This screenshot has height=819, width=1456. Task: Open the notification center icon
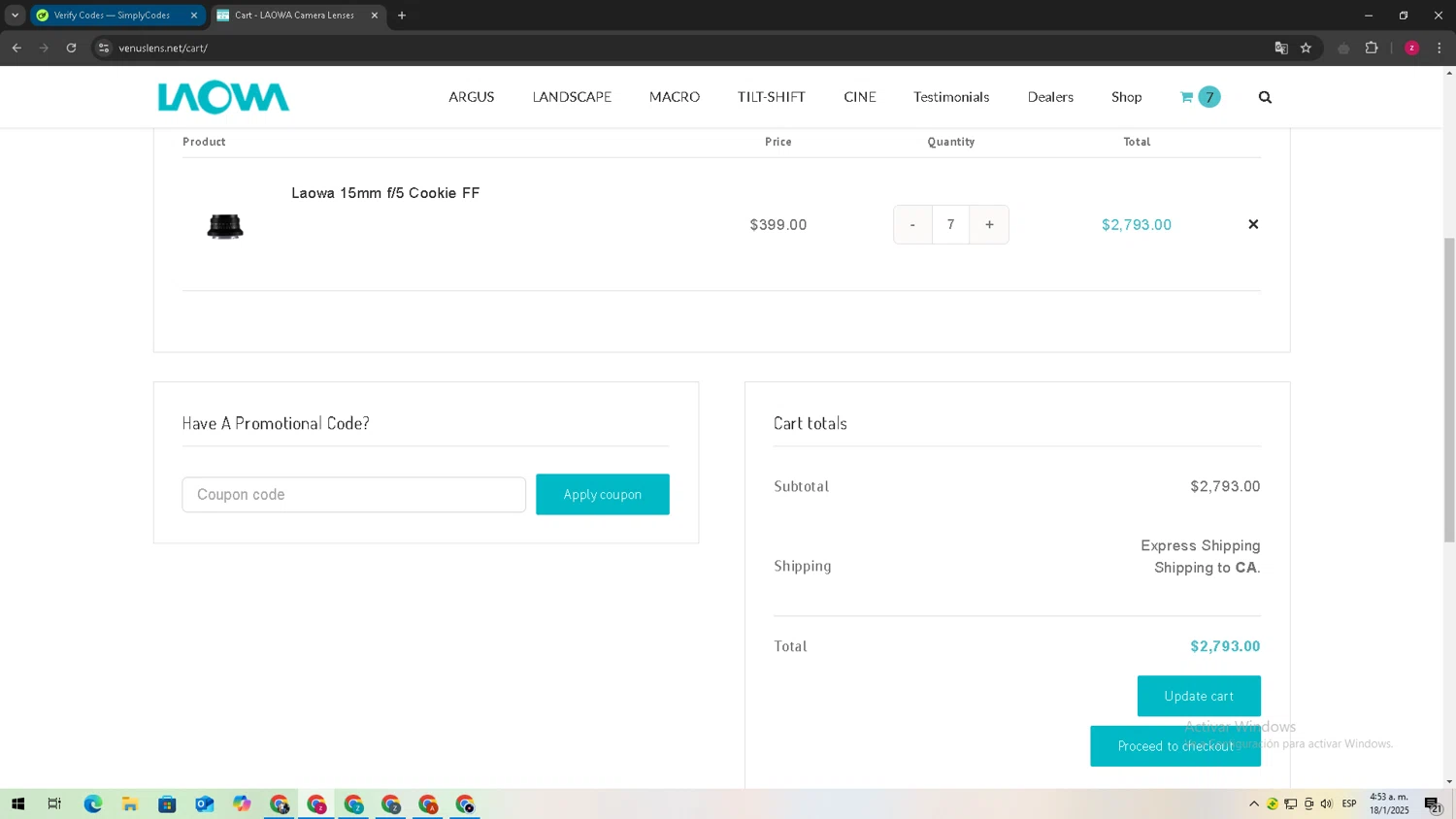click(x=1434, y=804)
